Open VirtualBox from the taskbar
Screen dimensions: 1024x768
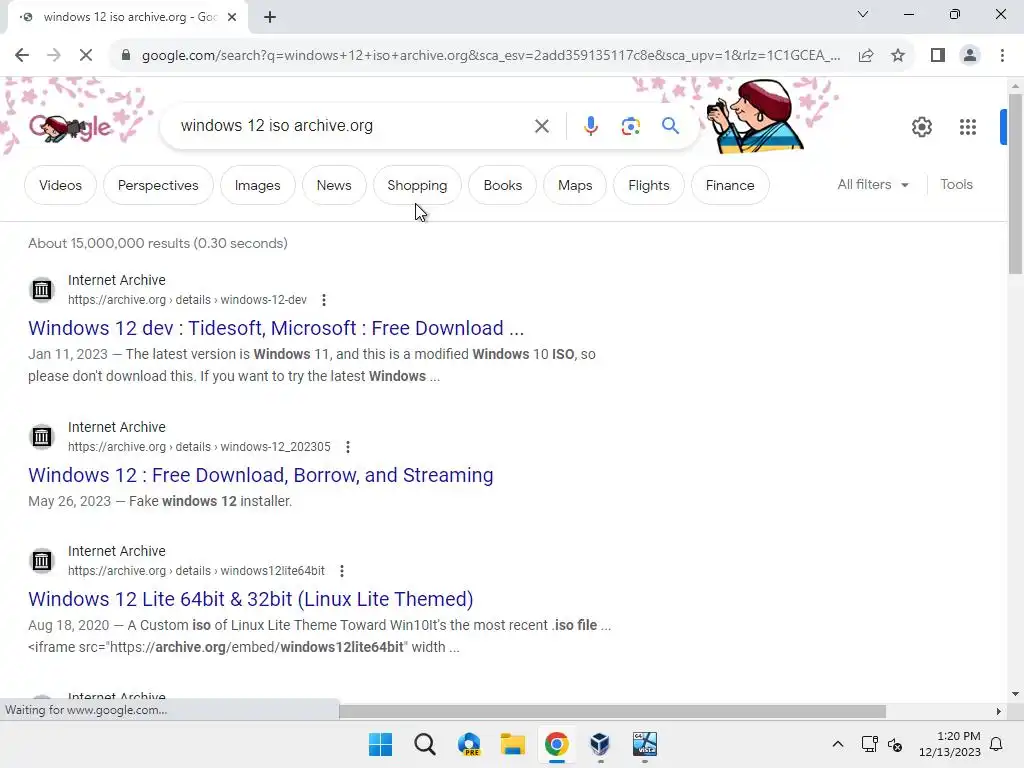(x=600, y=744)
